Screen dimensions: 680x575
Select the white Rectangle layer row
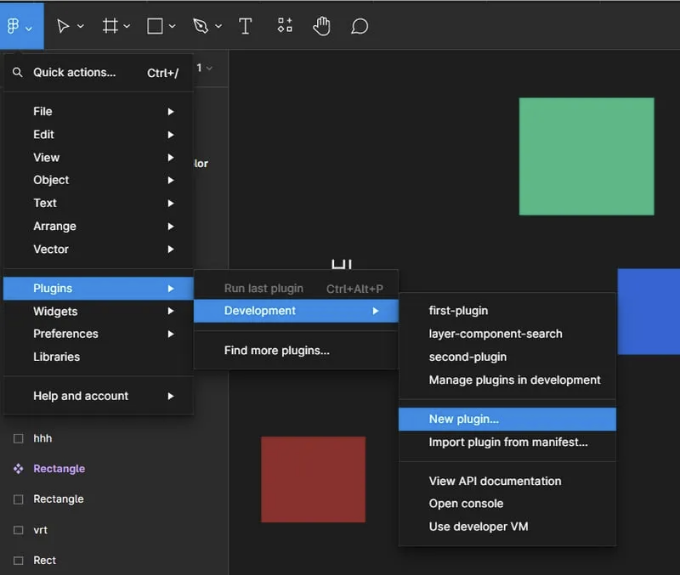point(114,499)
